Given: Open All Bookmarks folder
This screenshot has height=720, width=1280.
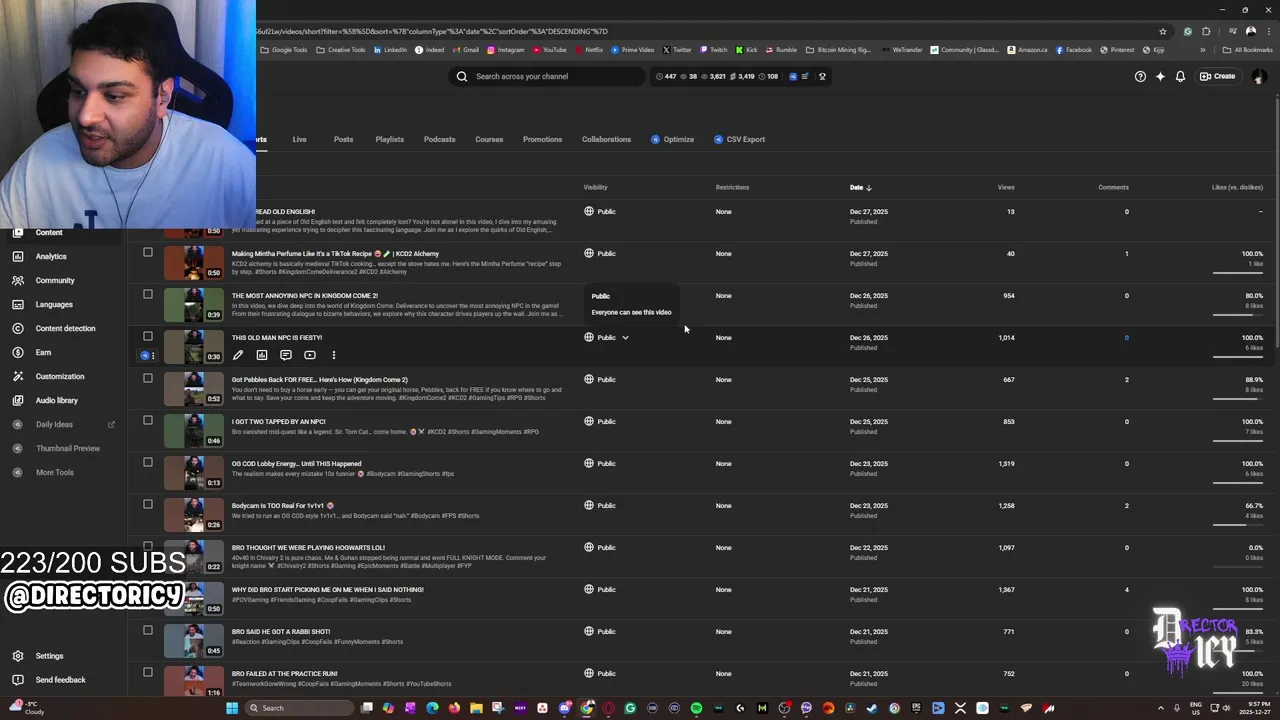Looking at the screenshot, I should point(1247,50).
